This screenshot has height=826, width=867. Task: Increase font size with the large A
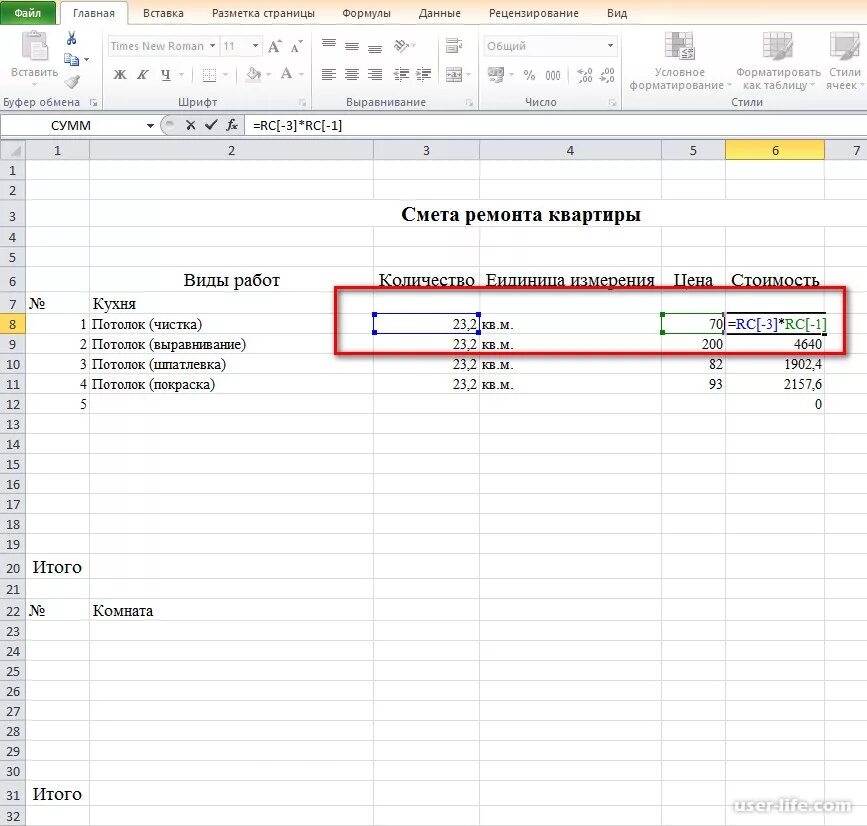pos(275,46)
